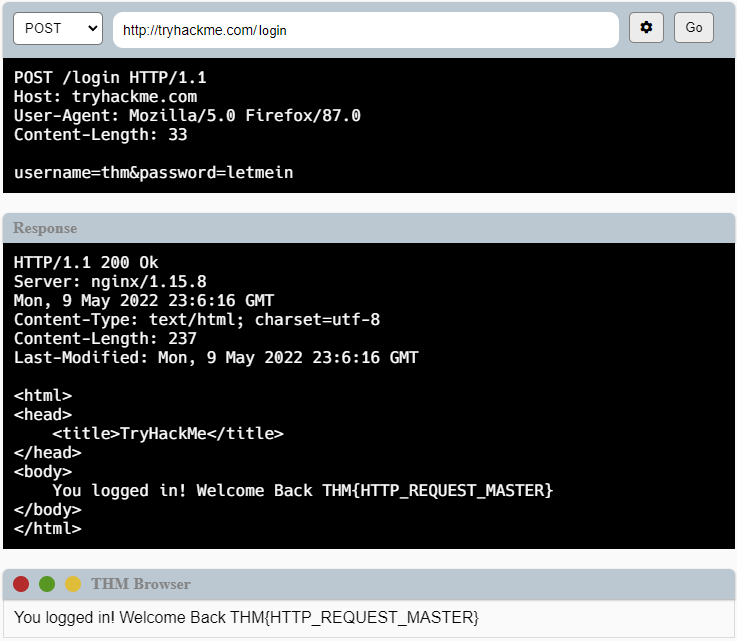
Task: Select the 'Host: tryhackme.com' header line
Action: click(105, 97)
